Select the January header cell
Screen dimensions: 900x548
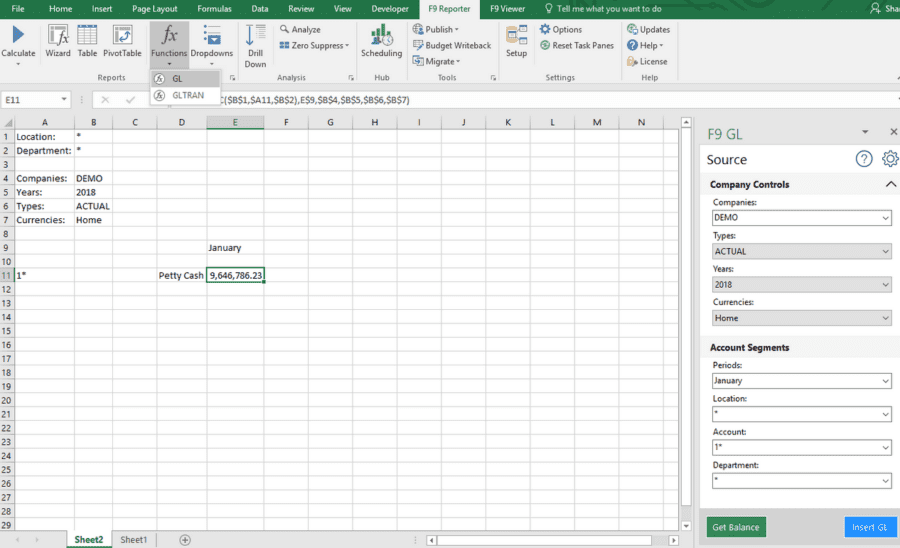pos(235,248)
